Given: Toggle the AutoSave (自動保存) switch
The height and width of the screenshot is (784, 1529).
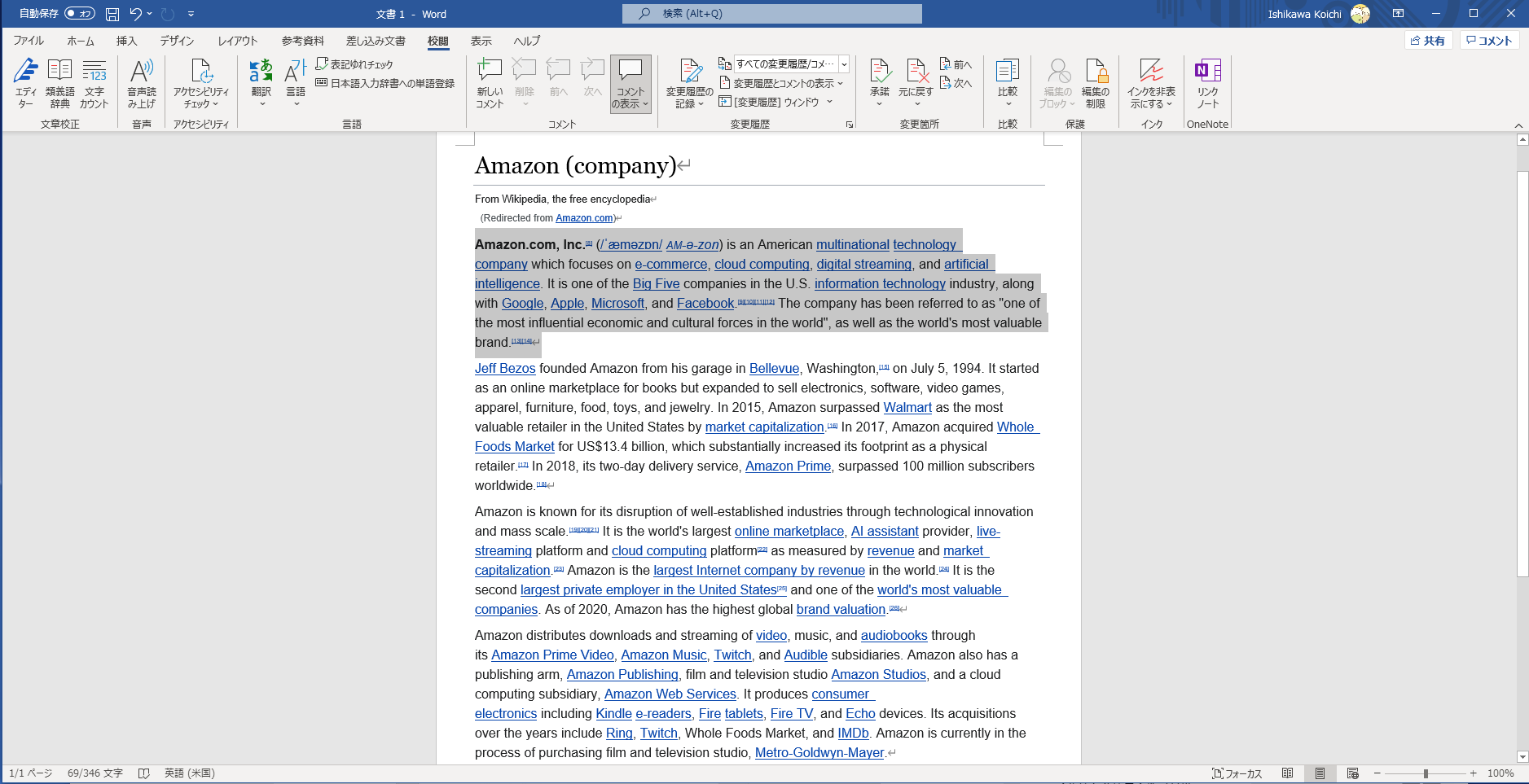Looking at the screenshot, I should pos(80,14).
